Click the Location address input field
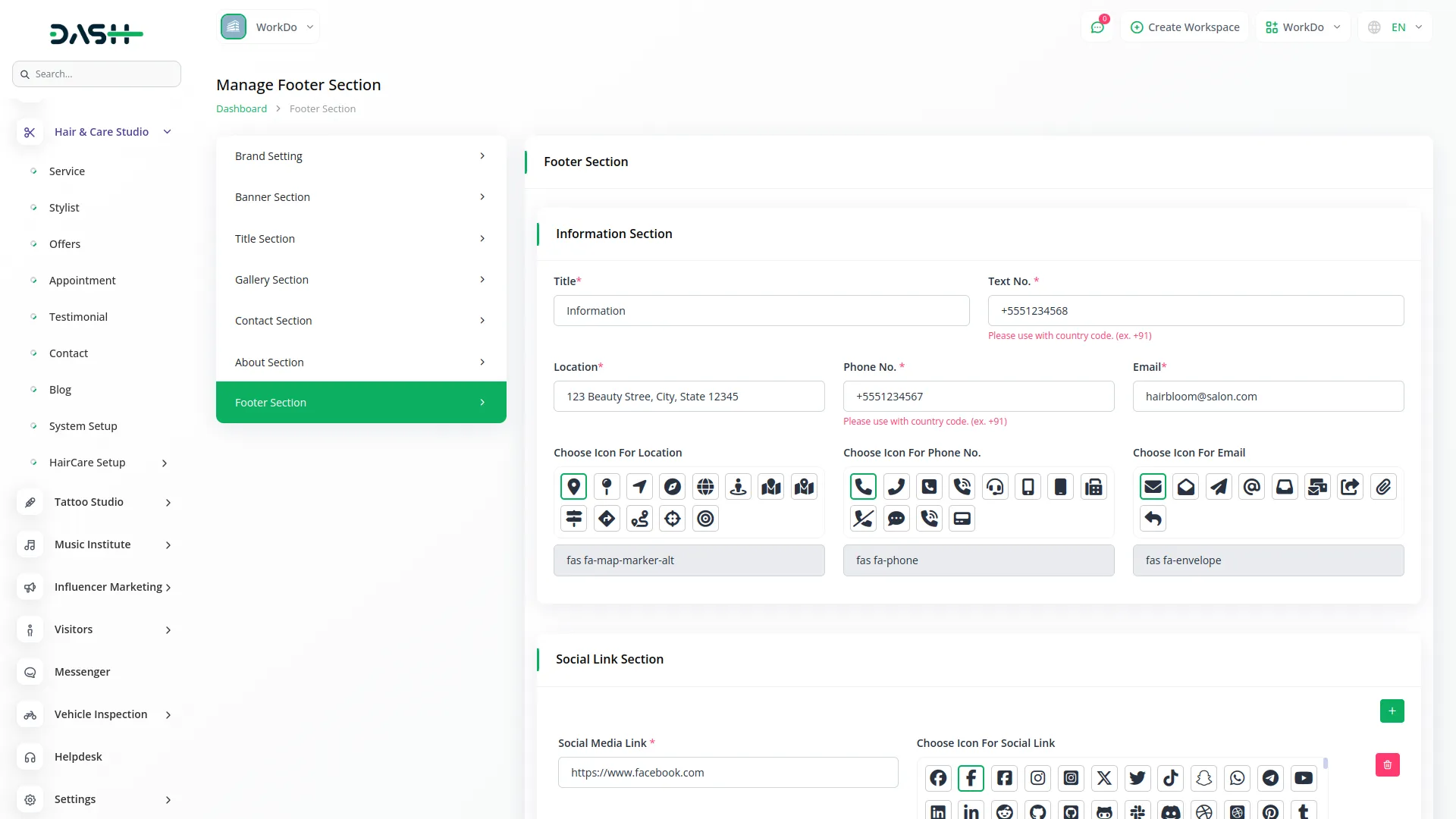Viewport: 1456px width, 819px height. tap(689, 397)
